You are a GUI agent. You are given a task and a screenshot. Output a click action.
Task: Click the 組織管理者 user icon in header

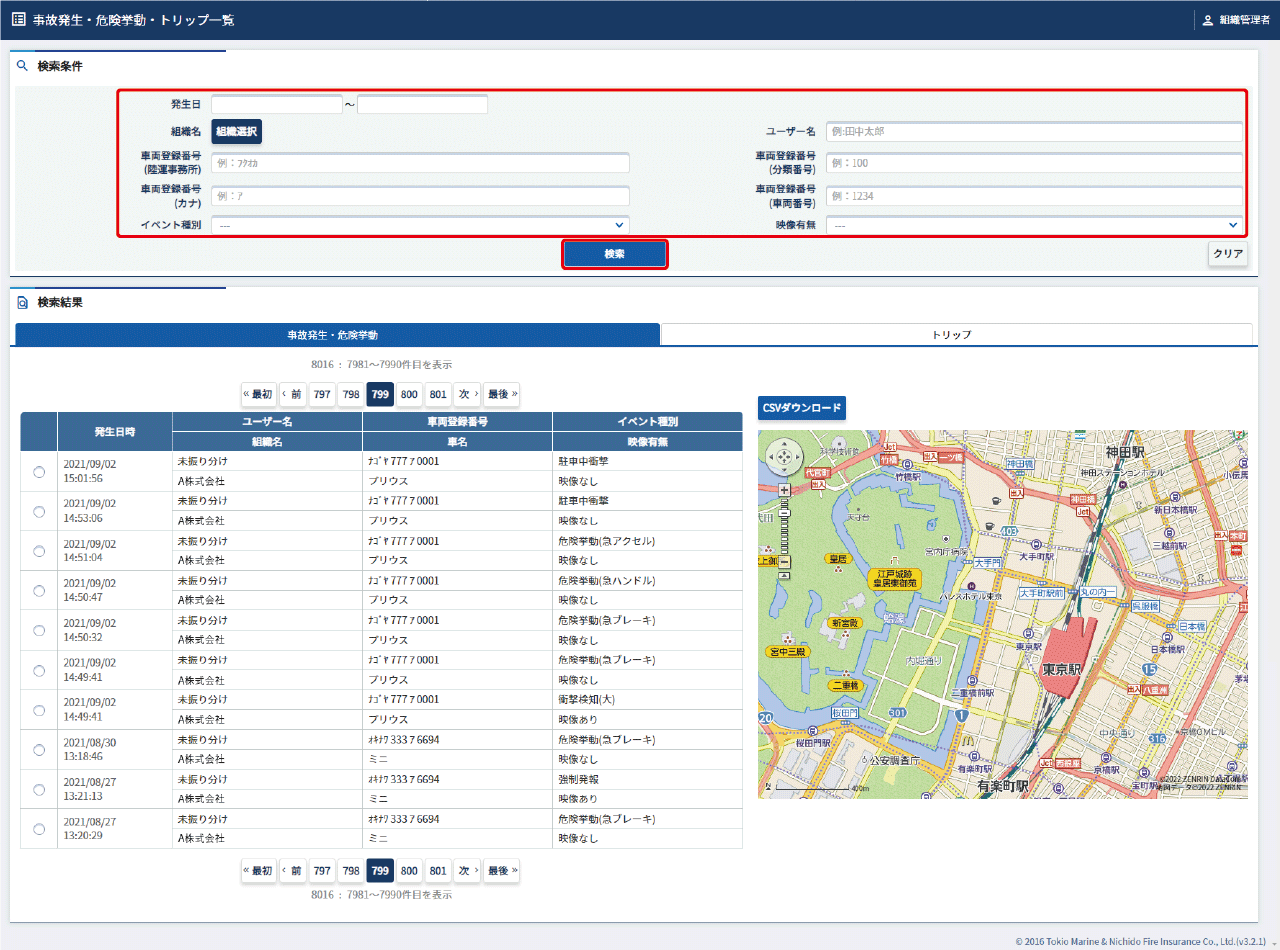1207,20
